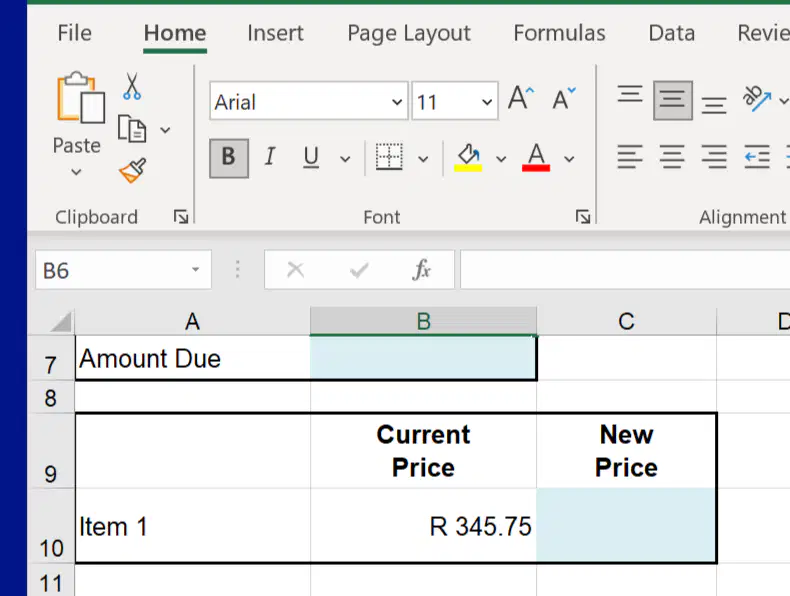The height and width of the screenshot is (596, 790).
Task: Click inside the formula bar
Action: click(x=625, y=270)
